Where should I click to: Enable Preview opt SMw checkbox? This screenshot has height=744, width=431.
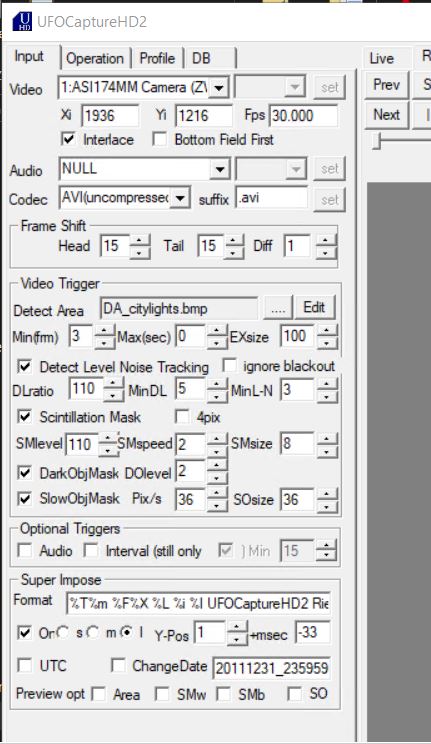tap(162, 694)
